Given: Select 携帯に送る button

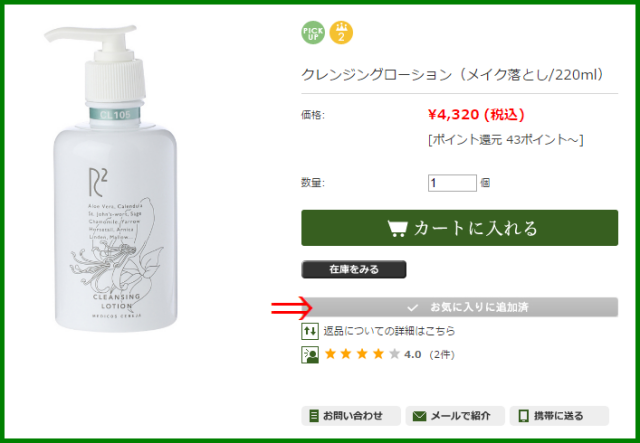Looking at the screenshot, I should click(x=559, y=416).
